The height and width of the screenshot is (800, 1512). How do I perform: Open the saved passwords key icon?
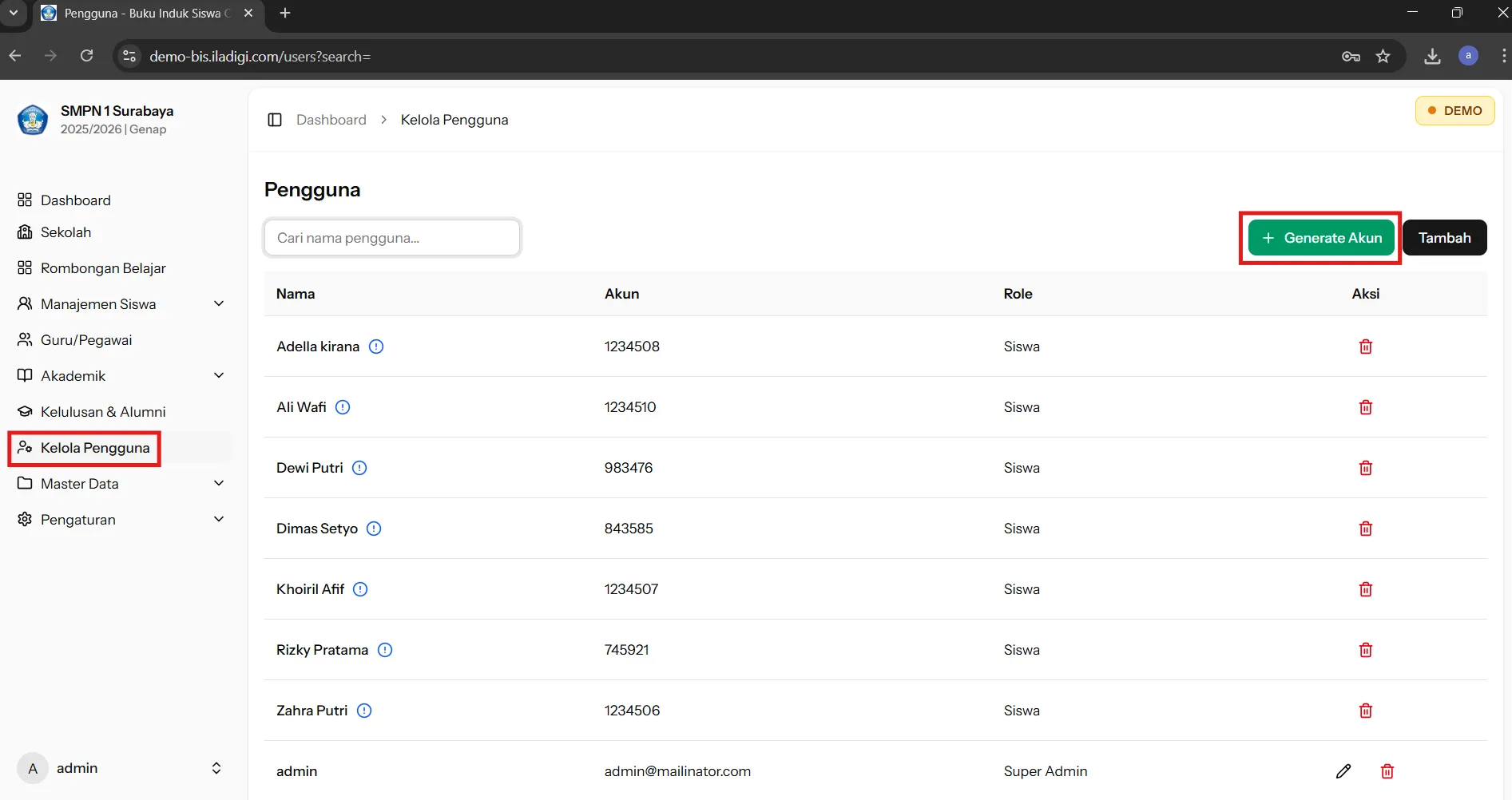[1351, 56]
